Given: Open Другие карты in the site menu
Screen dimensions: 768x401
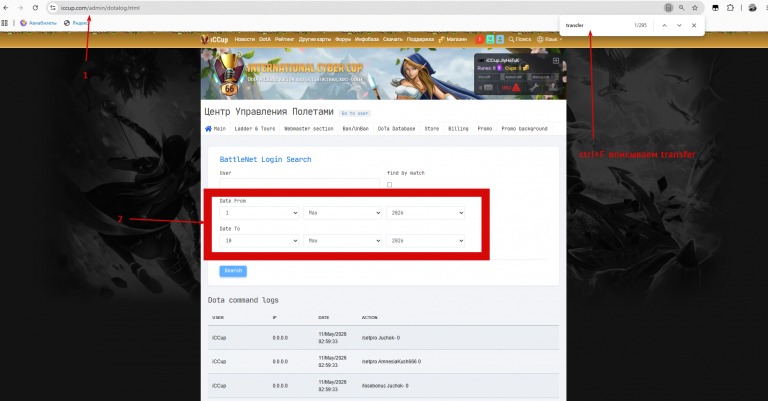Looking at the screenshot, I should pyautogui.click(x=315, y=39).
